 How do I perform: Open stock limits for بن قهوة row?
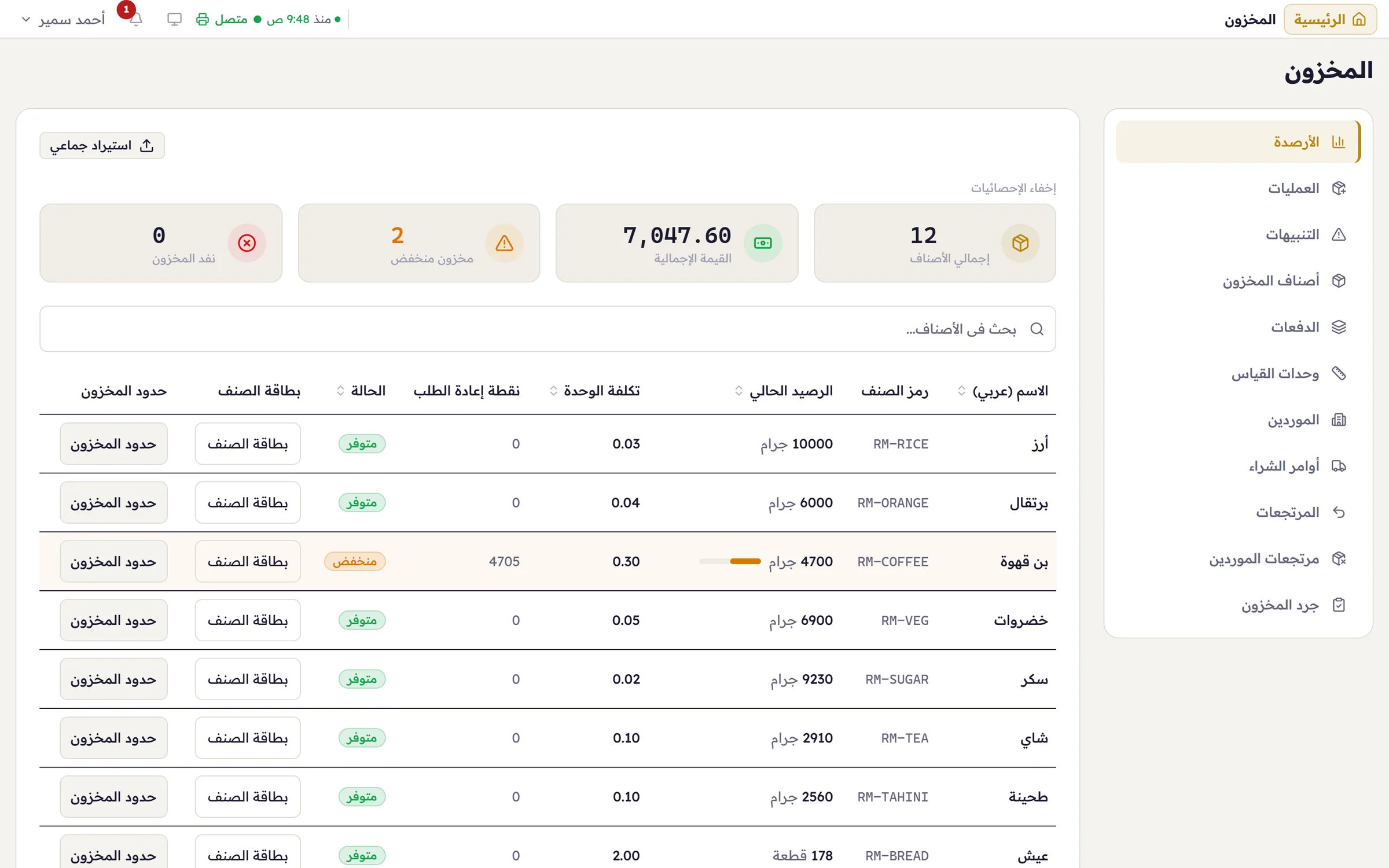113,561
